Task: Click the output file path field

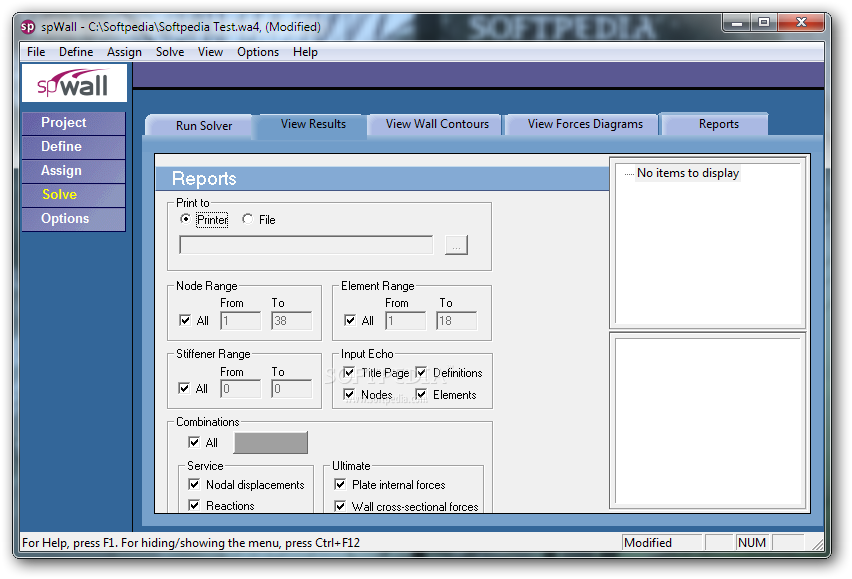Action: (x=306, y=245)
